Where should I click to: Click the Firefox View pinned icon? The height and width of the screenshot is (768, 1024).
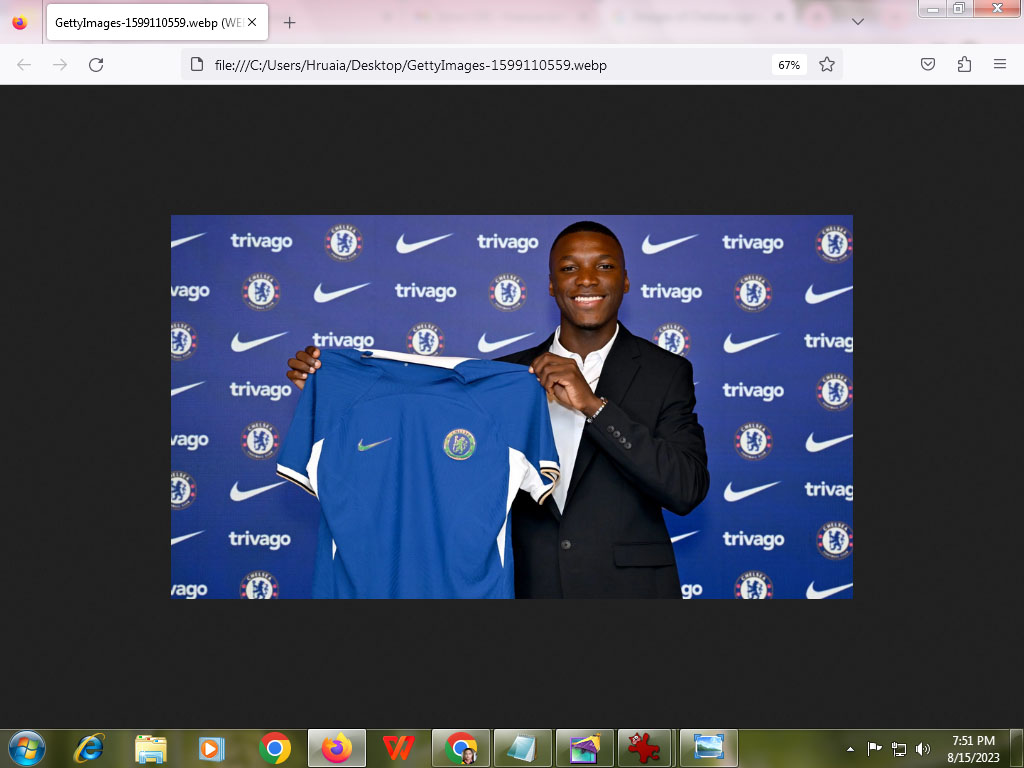(x=20, y=22)
